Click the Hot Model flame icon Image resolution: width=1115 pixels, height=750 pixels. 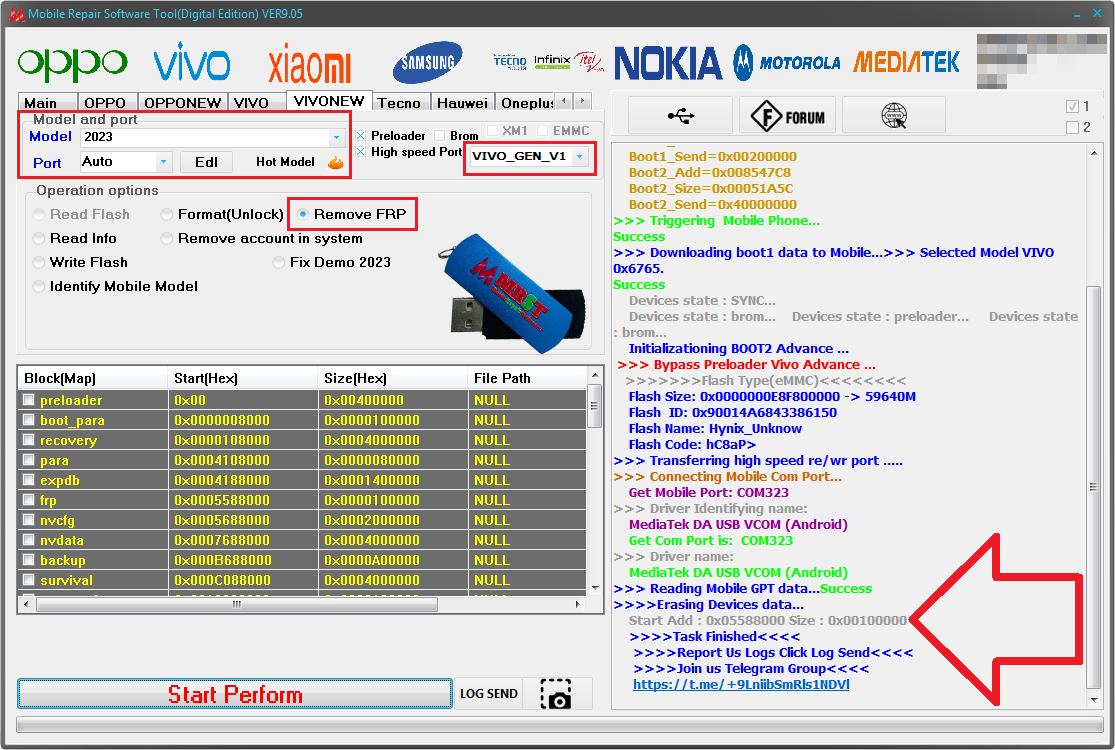(x=336, y=163)
